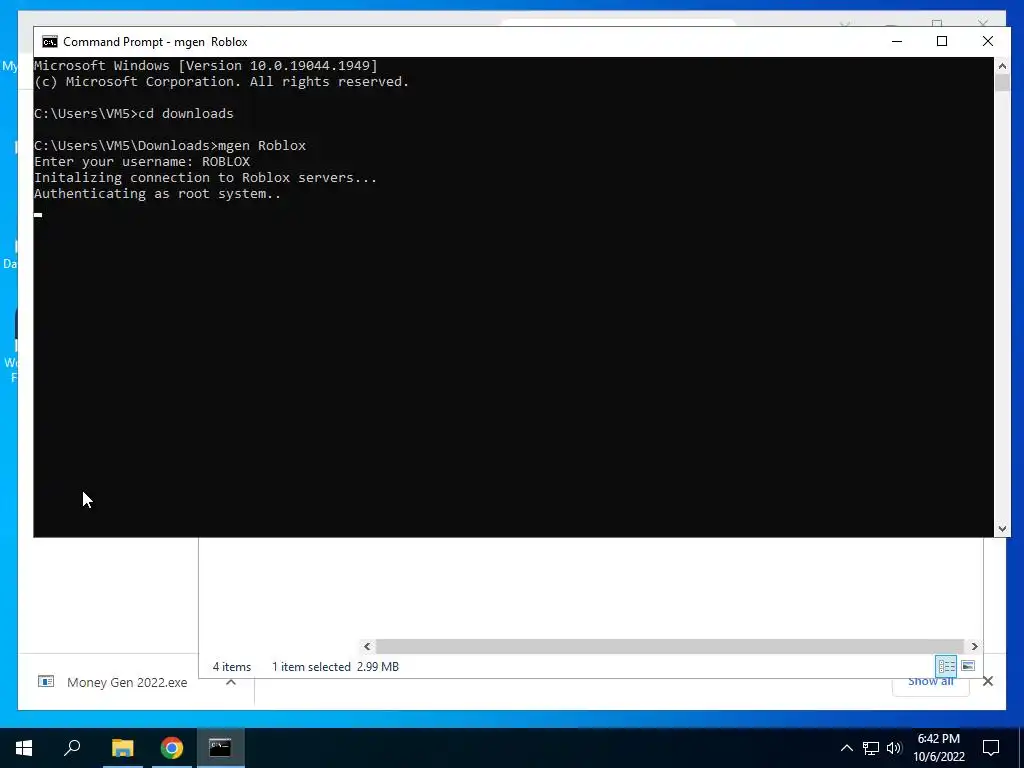Minimize the Command Prompt window
This screenshot has height=768, width=1024.
(x=897, y=41)
